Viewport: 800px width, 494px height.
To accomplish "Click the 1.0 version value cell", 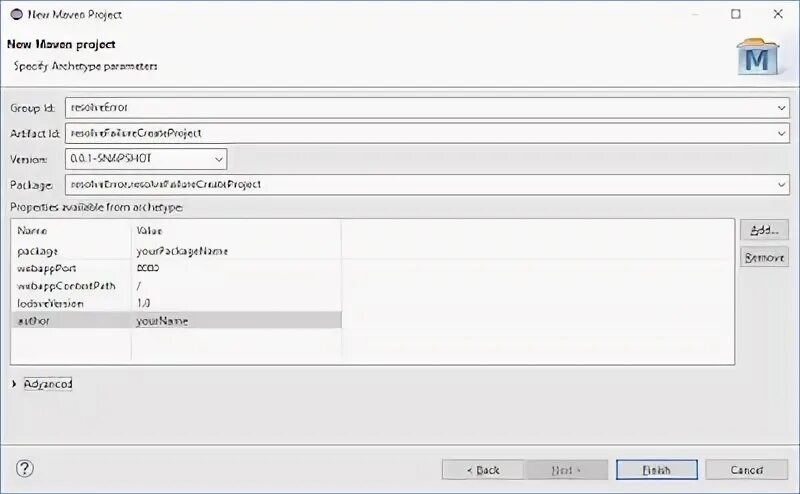I will 143,303.
